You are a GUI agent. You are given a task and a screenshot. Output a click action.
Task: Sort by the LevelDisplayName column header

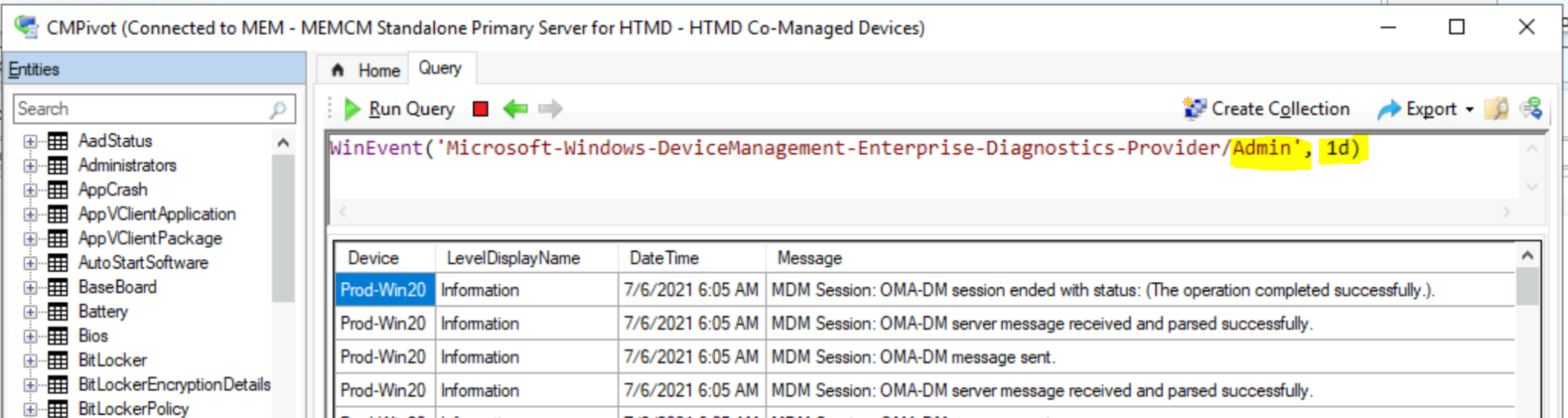(x=527, y=259)
